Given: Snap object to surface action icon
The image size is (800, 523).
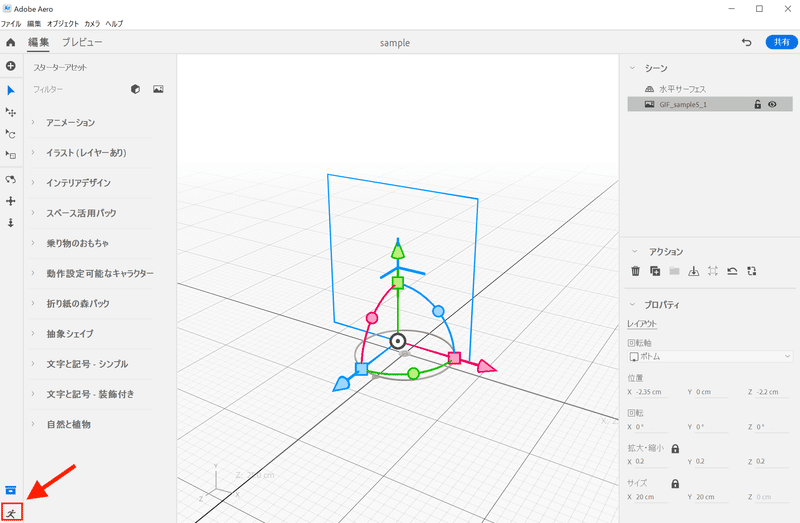Looking at the screenshot, I should 693,271.
